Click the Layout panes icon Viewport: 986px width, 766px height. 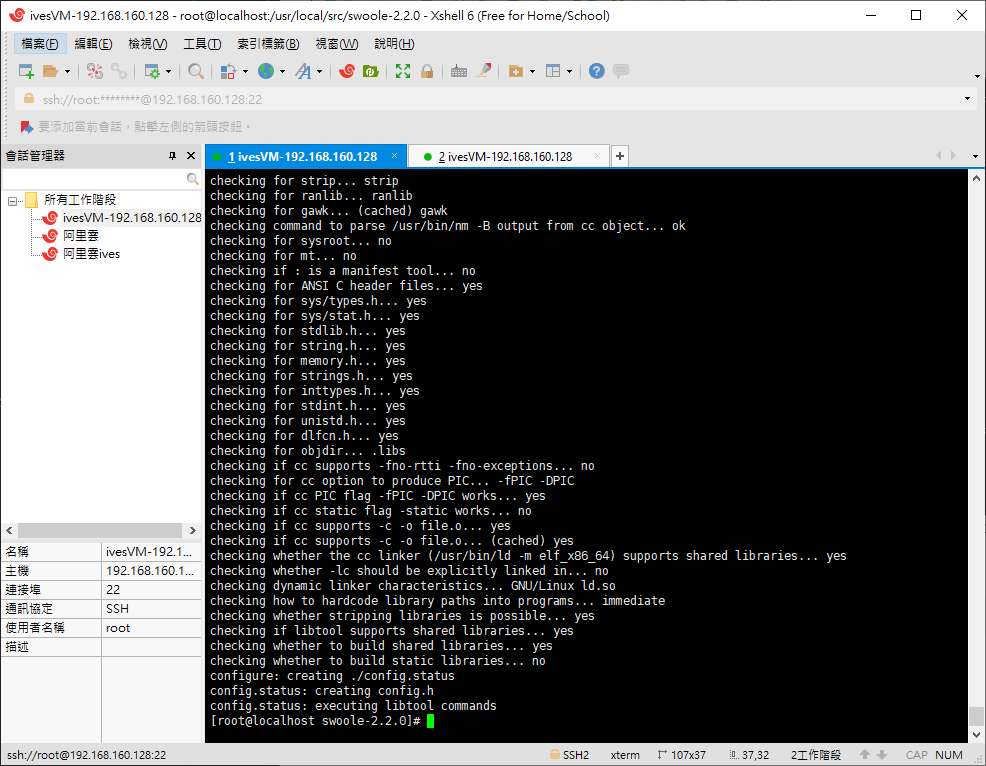click(x=553, y=71)
